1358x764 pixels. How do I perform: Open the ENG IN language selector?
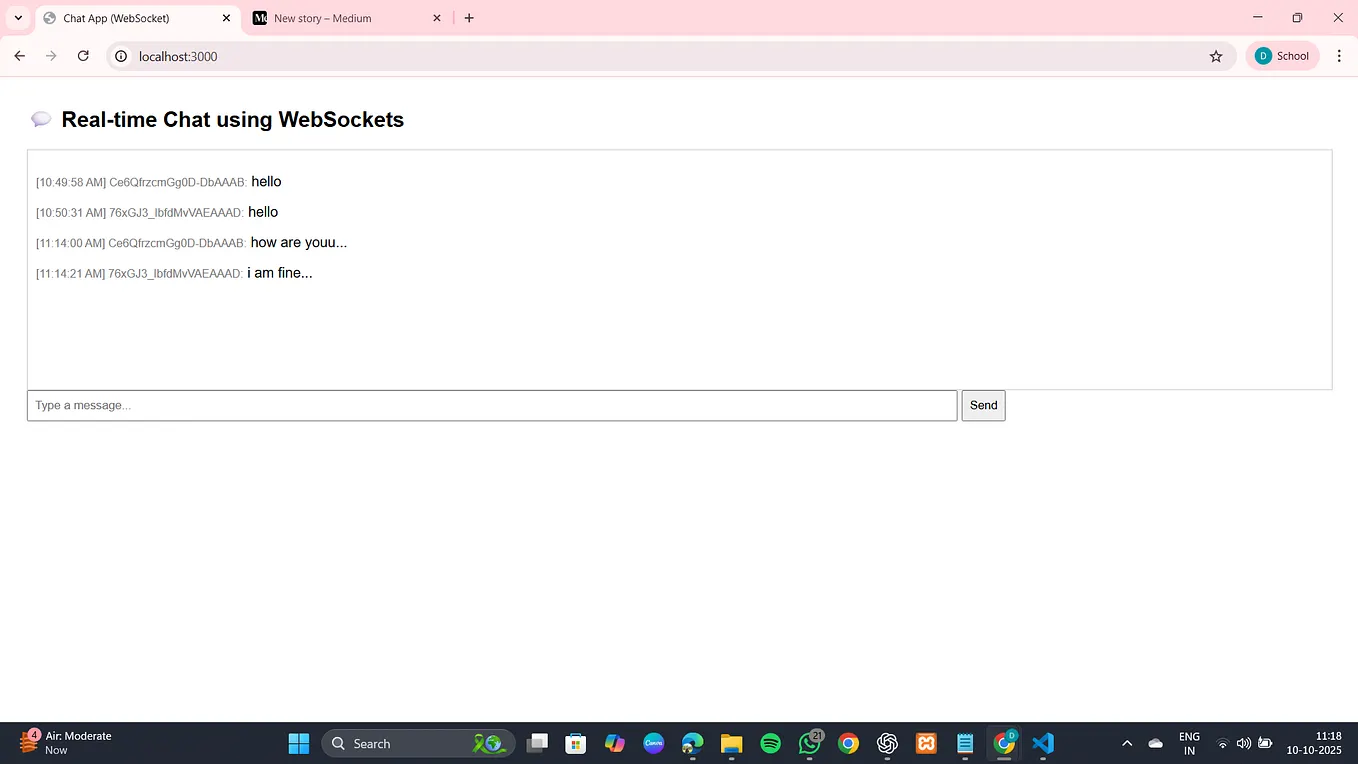[1189, 743]
